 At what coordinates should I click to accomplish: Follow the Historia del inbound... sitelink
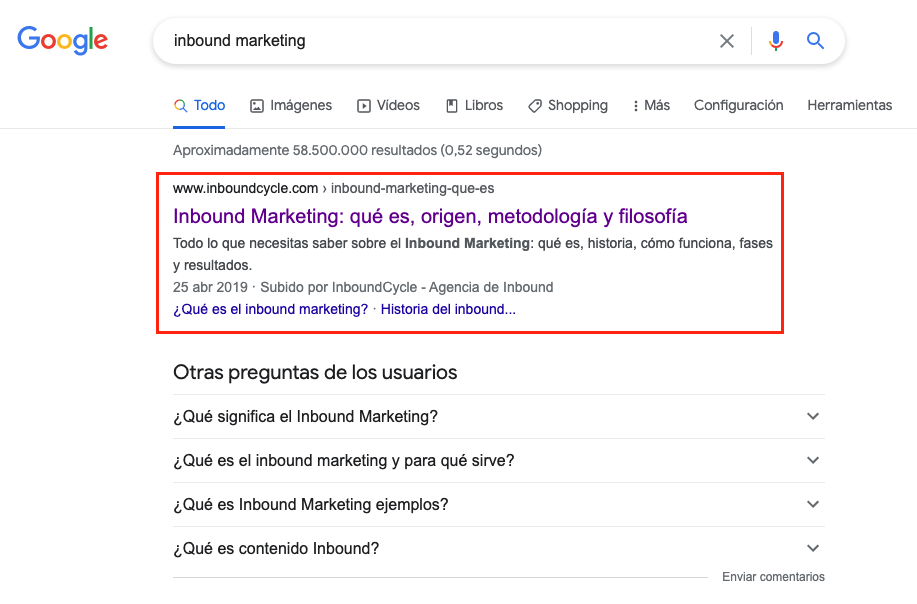tap(448, 309)
